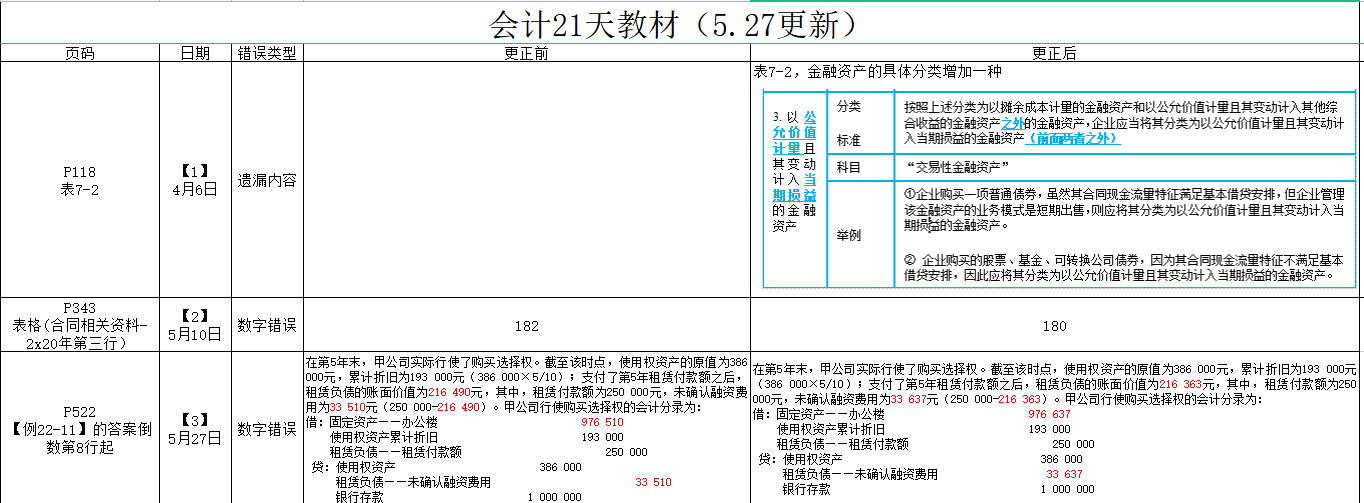This screenshot has width=1364, height=503.
Task: Click the 更正后 column header
Action: click(1054, 53)
